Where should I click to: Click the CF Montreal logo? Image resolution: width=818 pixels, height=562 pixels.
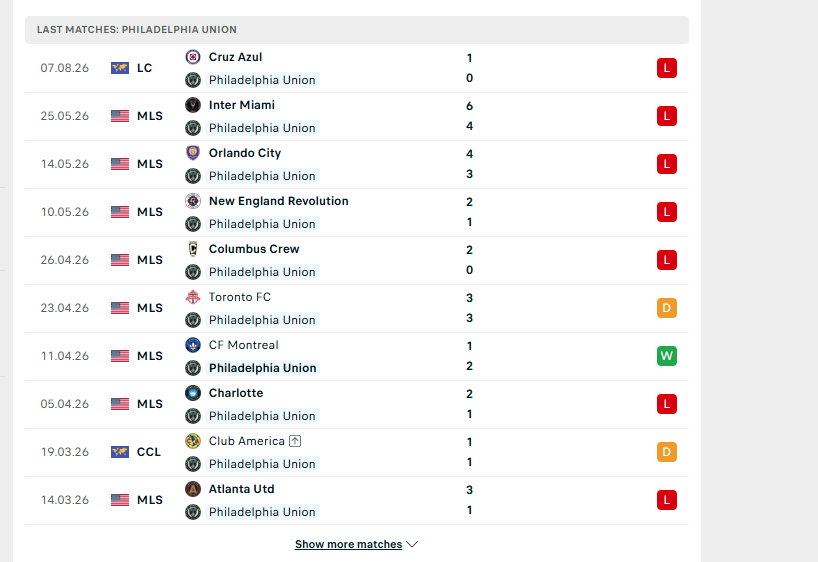pyautogui.click(x=193, y=345)
